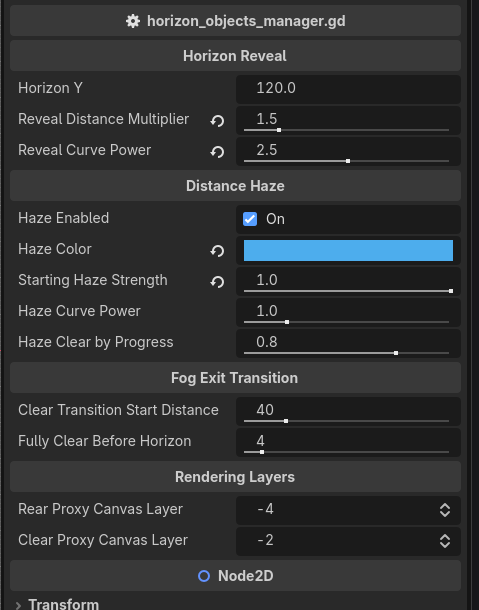Viewport: 479px width, 610px height.
Task: Open the horizon_objects_manager.gd script header
Action: [x=235, y=21]
